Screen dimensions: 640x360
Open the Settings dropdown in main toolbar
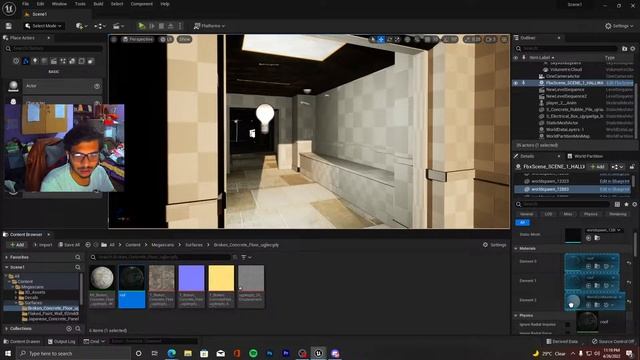pyautogui.click(x=619, y=26)
